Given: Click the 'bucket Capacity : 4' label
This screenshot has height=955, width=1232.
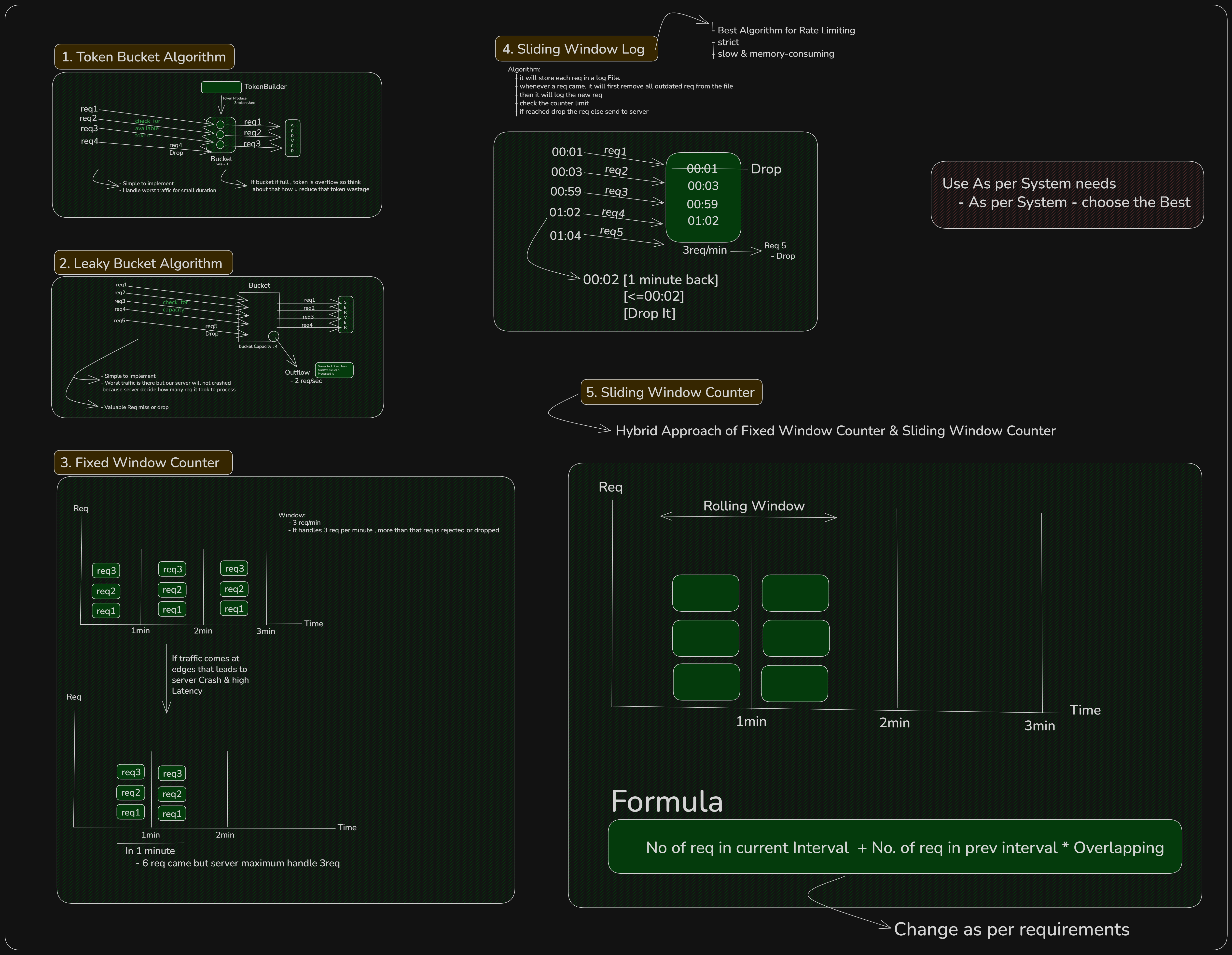Looking at the screenshot, I should click(x=258, y=346).
